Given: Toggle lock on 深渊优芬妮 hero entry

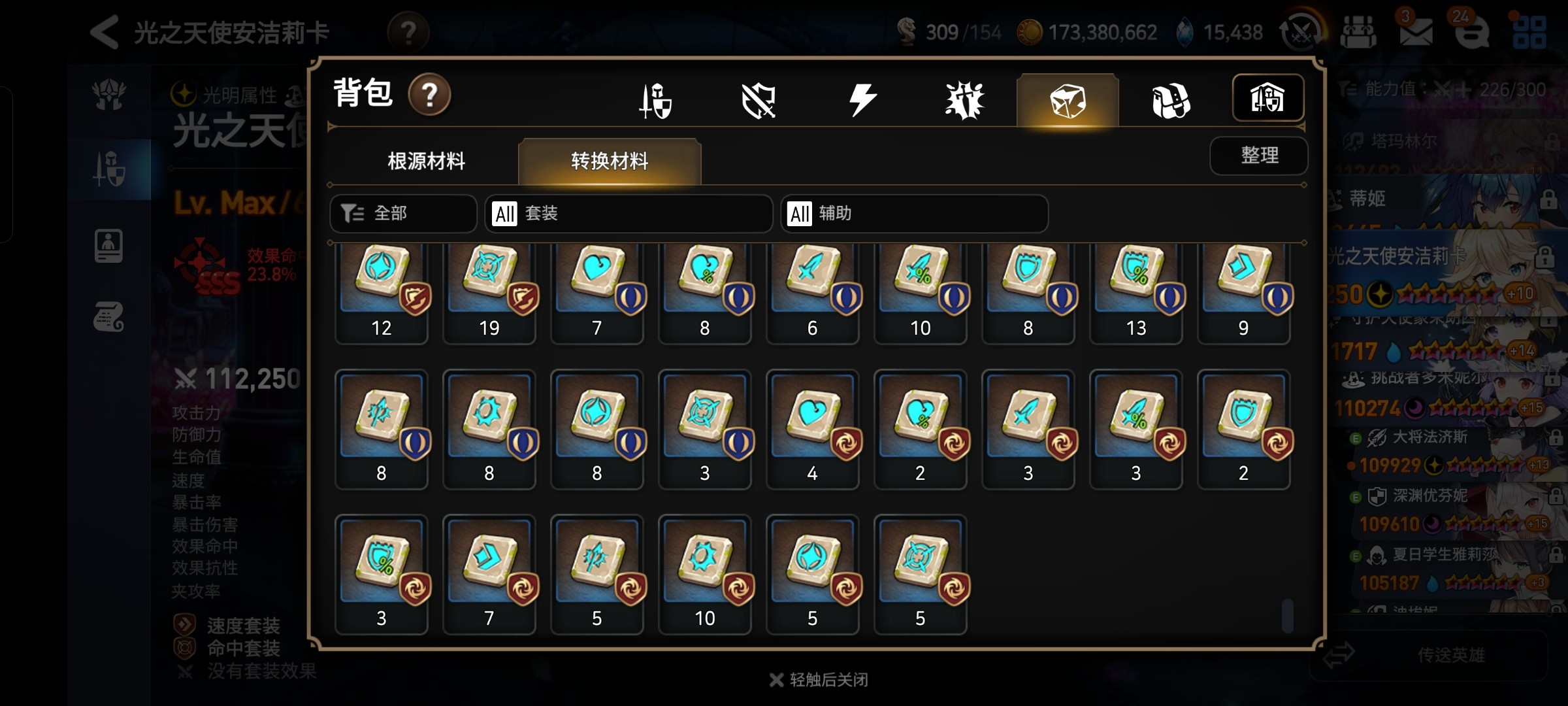Looking at the screenshot, I should pyautogui.click(x=1556, y=496).
